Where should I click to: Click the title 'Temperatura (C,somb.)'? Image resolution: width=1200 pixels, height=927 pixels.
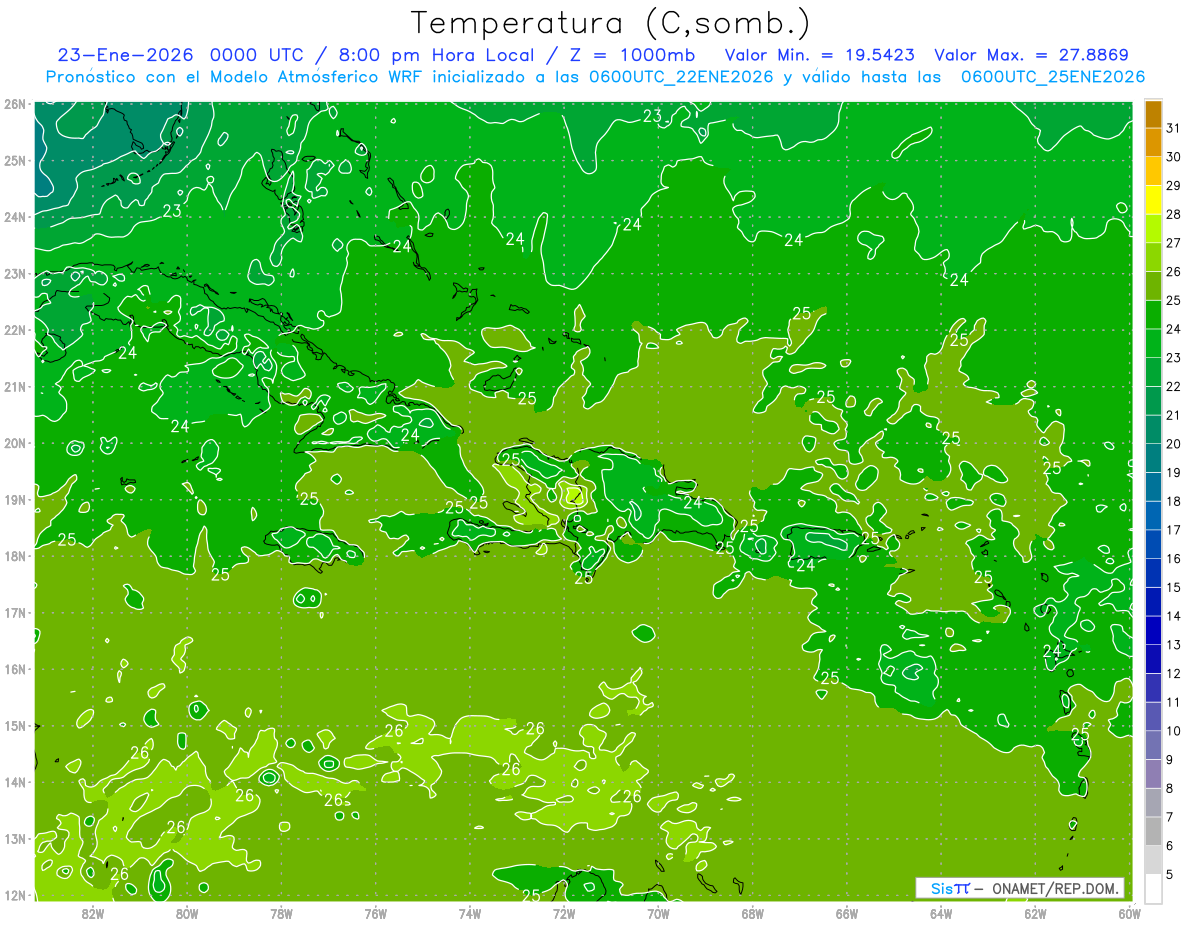[610, 23]
